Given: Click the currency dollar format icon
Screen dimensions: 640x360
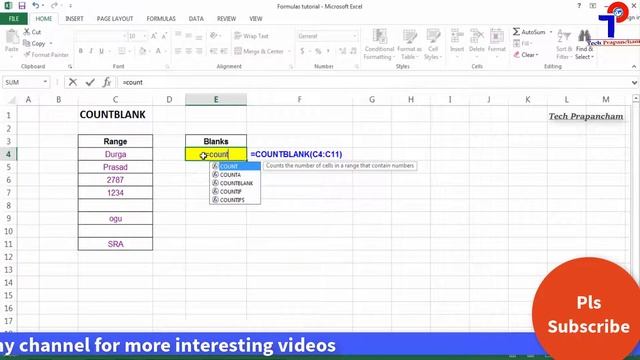Looking at the screenshot, I should 302,51.
